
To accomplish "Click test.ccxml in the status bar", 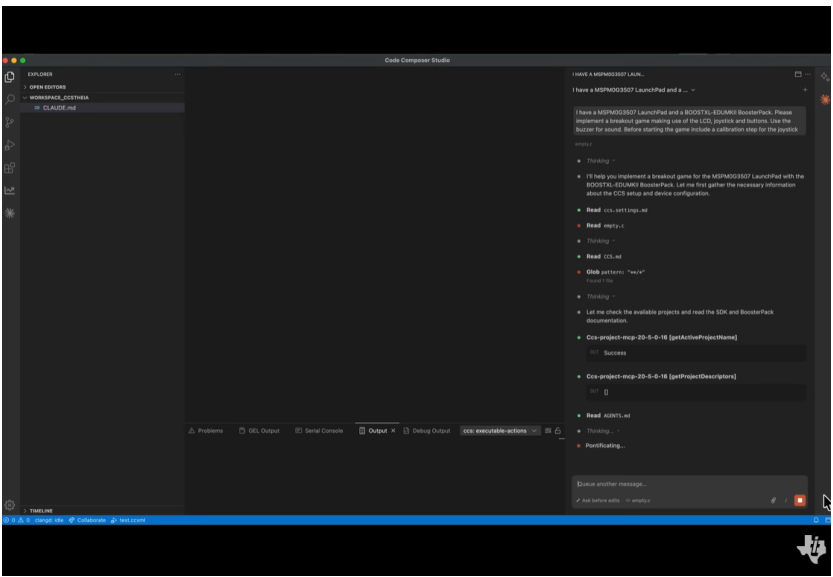I will pyautogui.click(x=128, y=520).
